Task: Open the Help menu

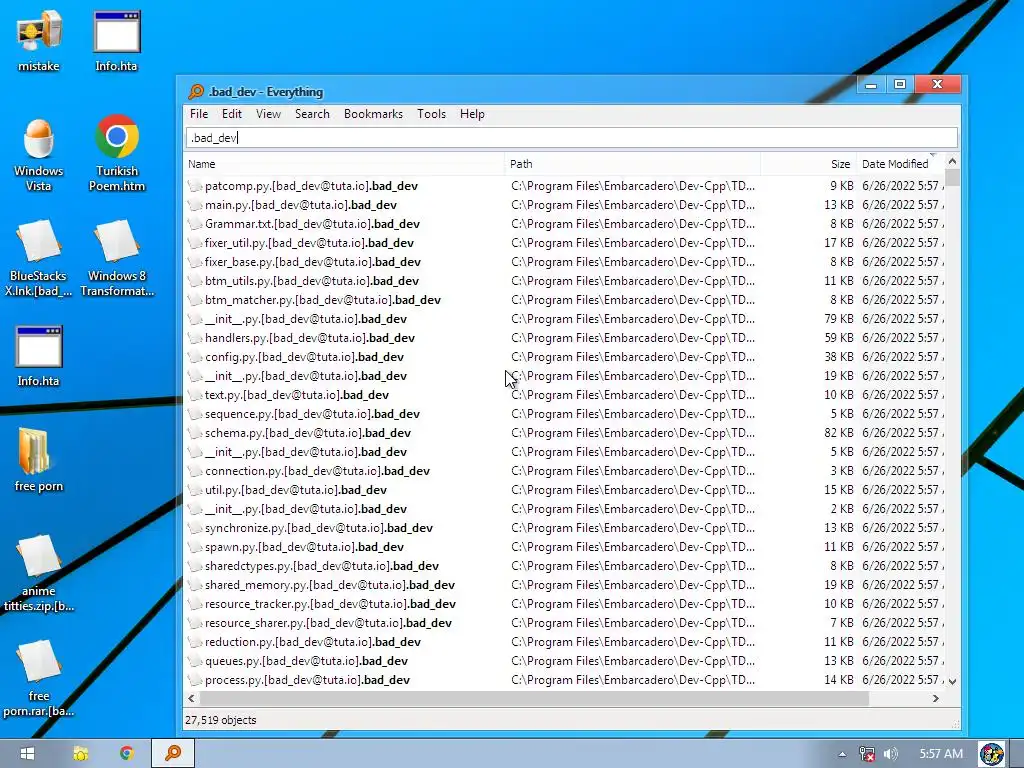Action: click(x=472, y=114)
